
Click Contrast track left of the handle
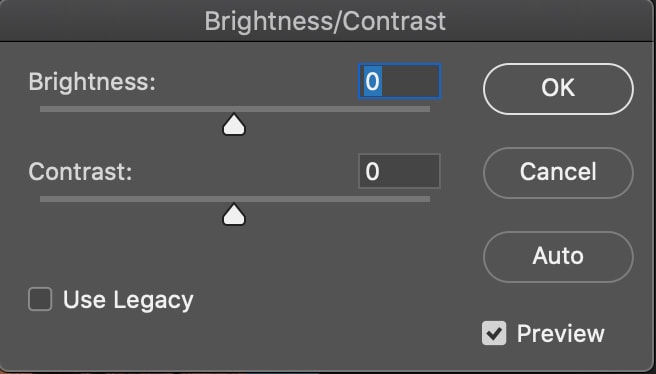pyautogui.click(x=132, y=199)
